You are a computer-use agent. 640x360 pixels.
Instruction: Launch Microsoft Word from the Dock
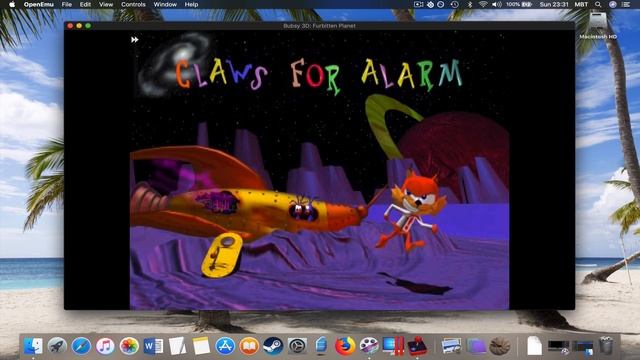pos(153,346)
